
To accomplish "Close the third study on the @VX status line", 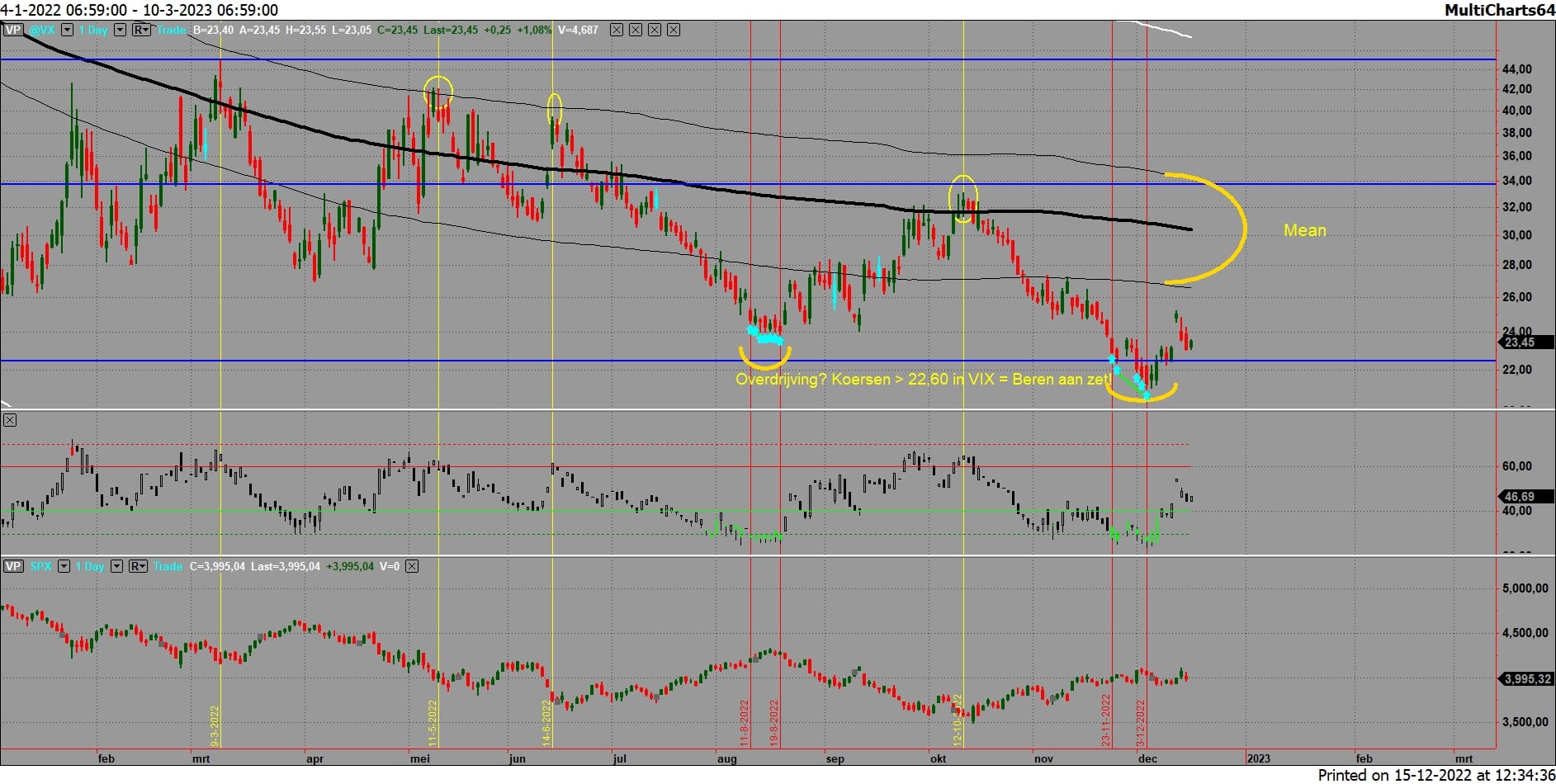I will coord(655,30).
